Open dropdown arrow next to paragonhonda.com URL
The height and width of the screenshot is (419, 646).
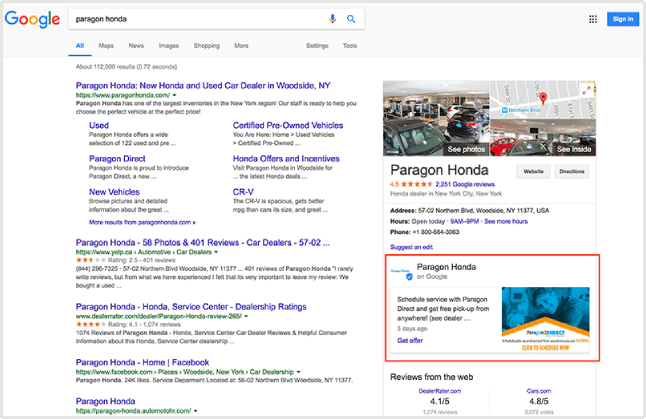(174, 95)
